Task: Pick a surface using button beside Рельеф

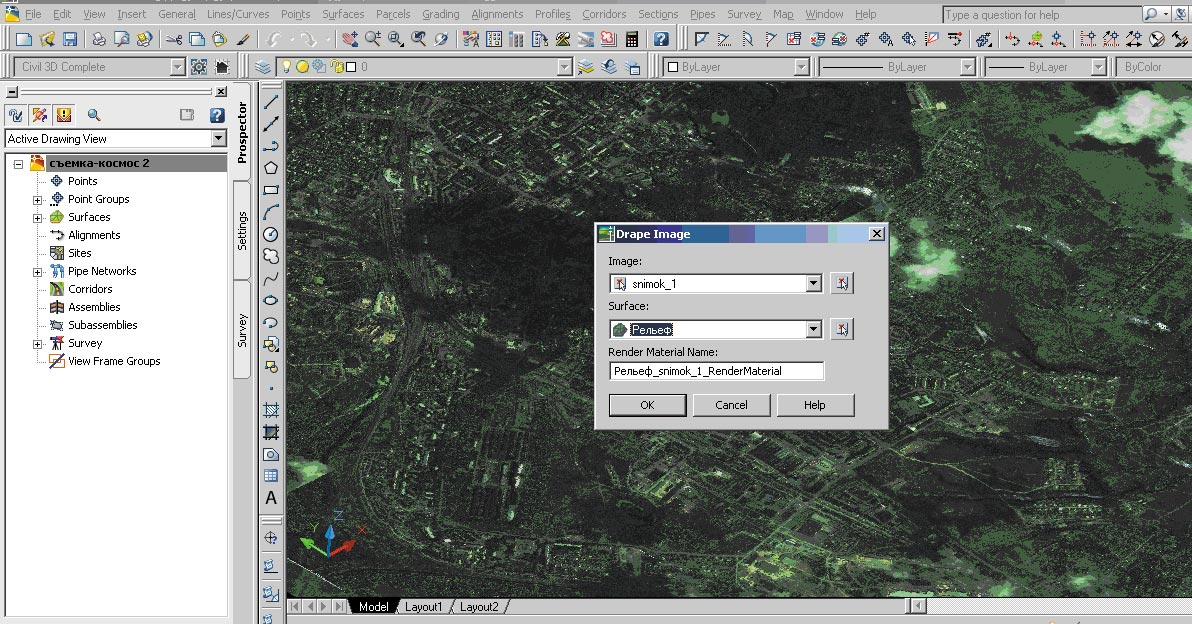Action: 842,329
